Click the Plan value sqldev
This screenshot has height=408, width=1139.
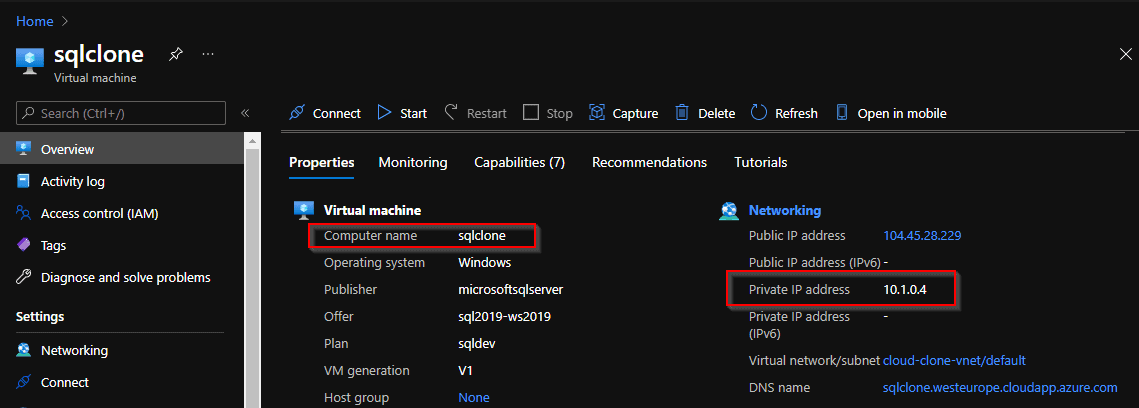477,343
